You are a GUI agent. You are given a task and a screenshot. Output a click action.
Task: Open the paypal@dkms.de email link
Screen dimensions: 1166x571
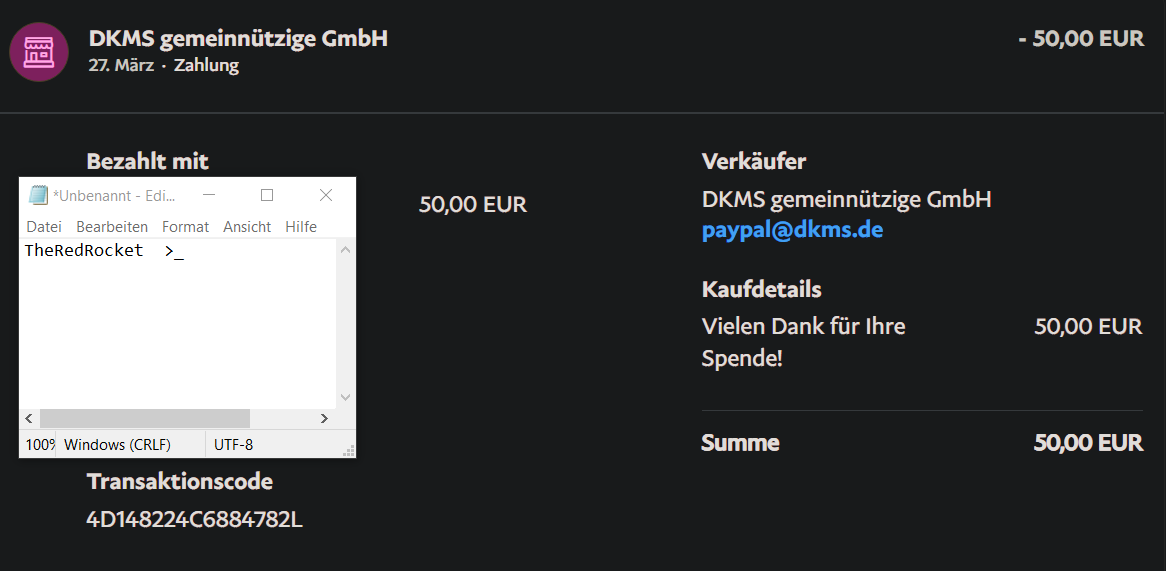tap(792, 230)
